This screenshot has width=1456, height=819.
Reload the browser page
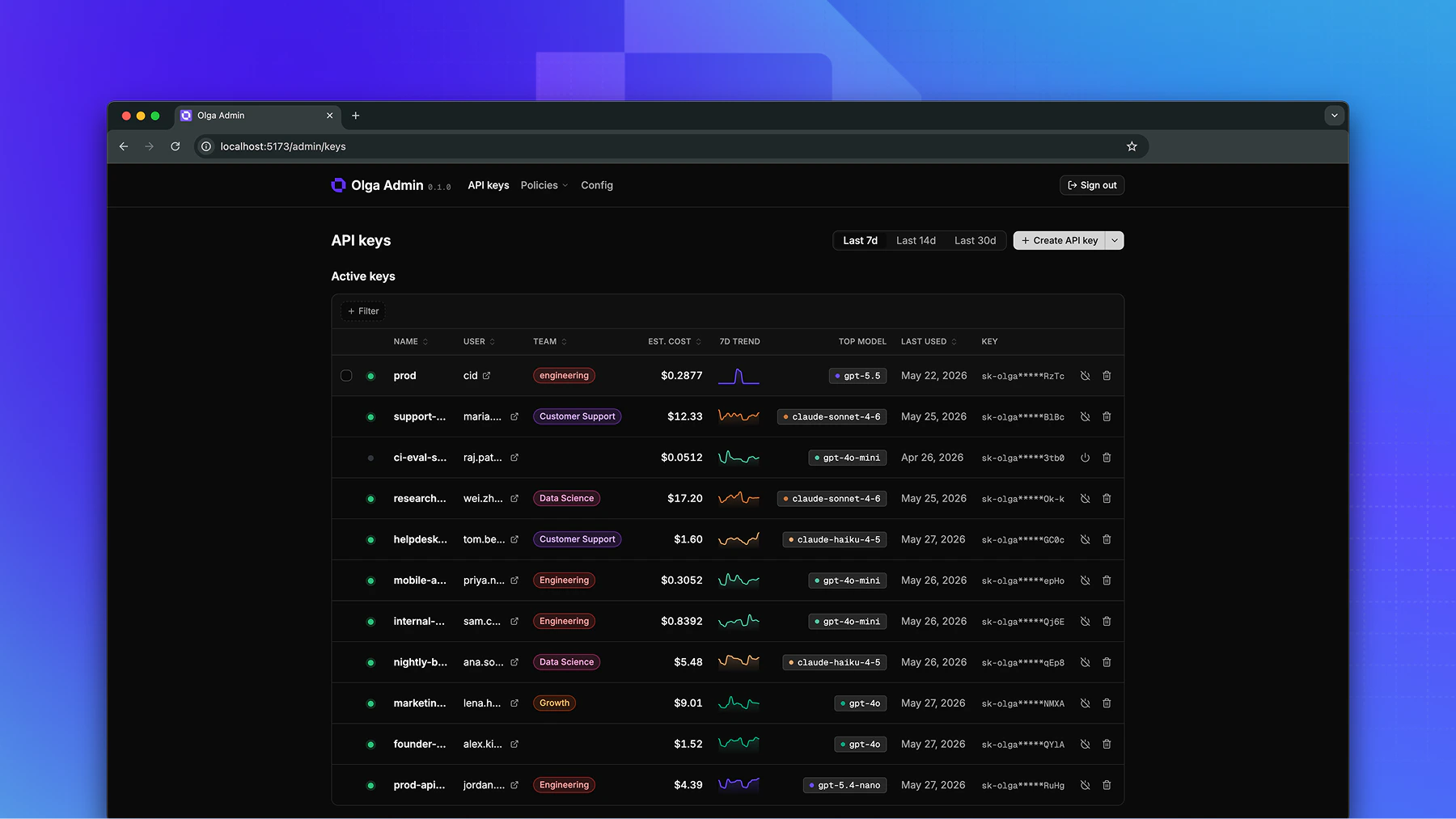[x=176, y=146]
